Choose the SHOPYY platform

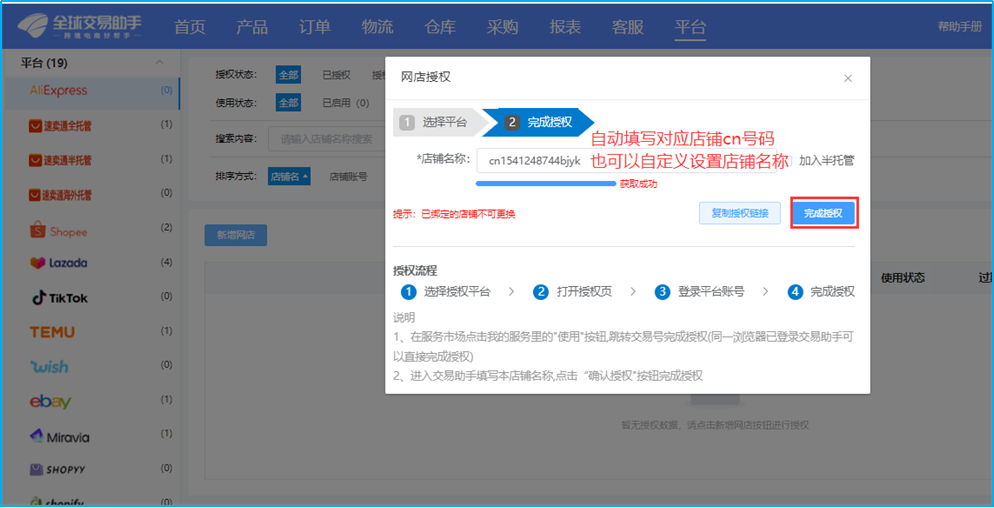58,470
